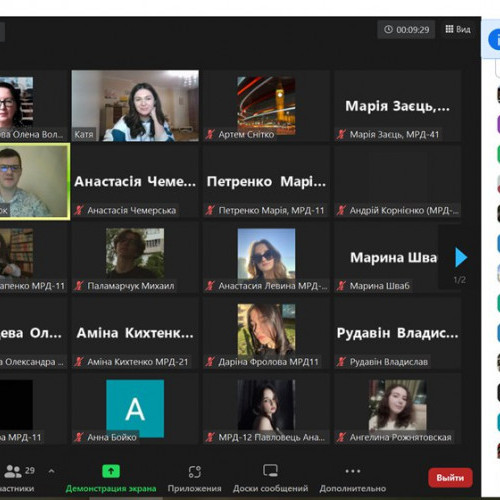Click muted mic icon of Паламарчук Михаил
This screenshot has width=500, height=500.
79,286
